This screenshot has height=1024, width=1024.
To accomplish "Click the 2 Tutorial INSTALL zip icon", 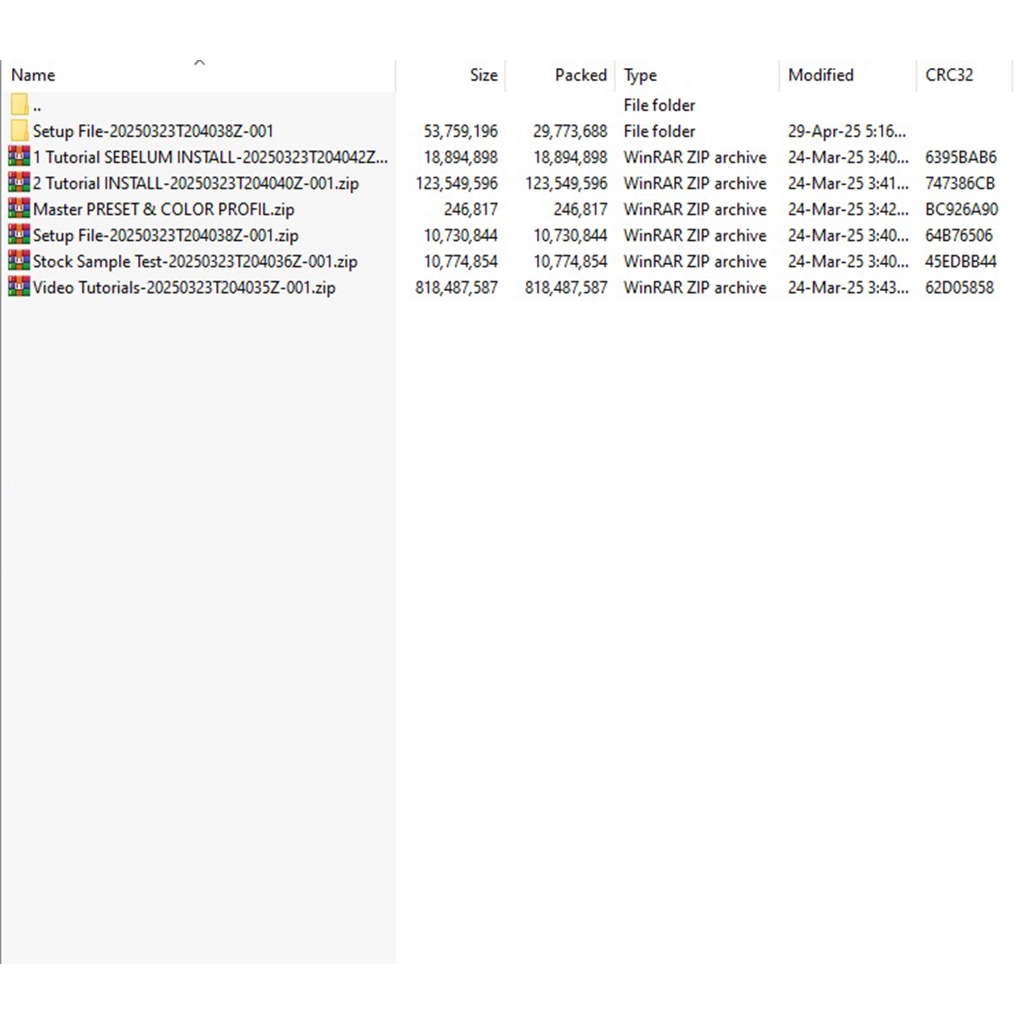I will 19,183.
